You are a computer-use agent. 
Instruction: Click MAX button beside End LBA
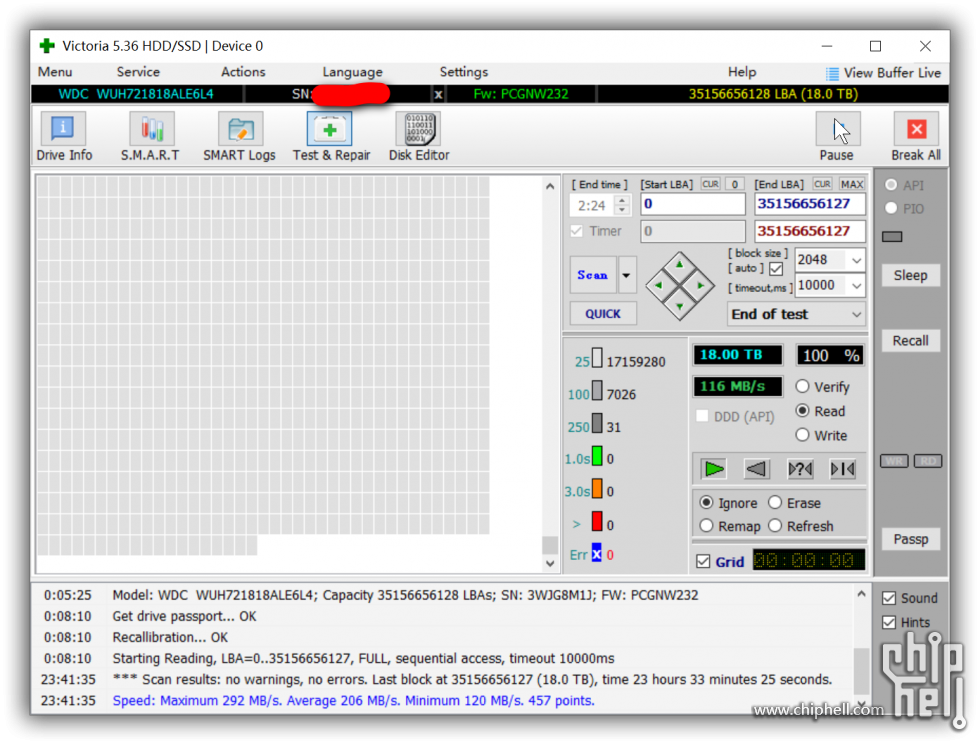pos(852,184)
